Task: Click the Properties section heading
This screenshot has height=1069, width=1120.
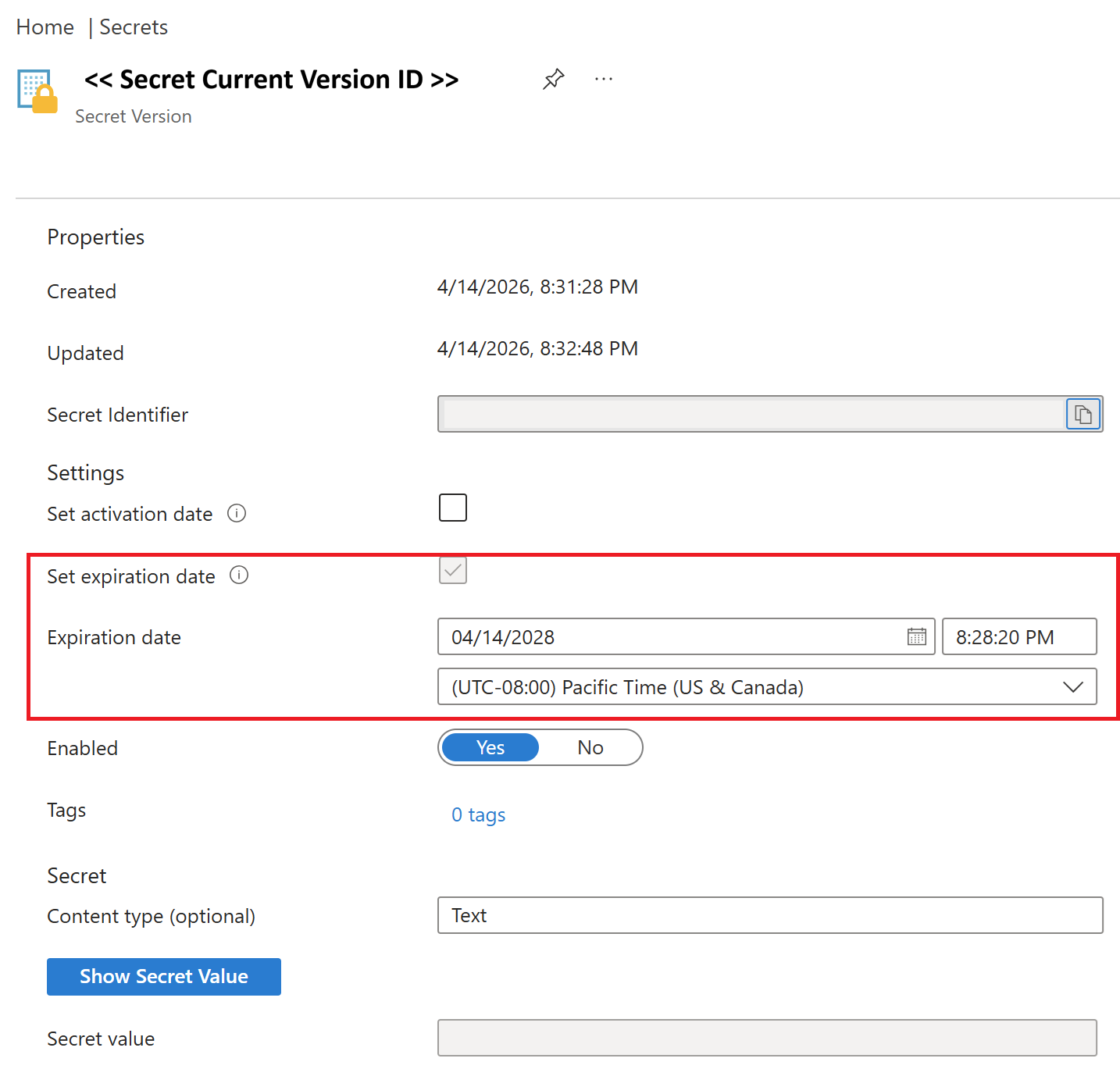Action: click(96, 237)
